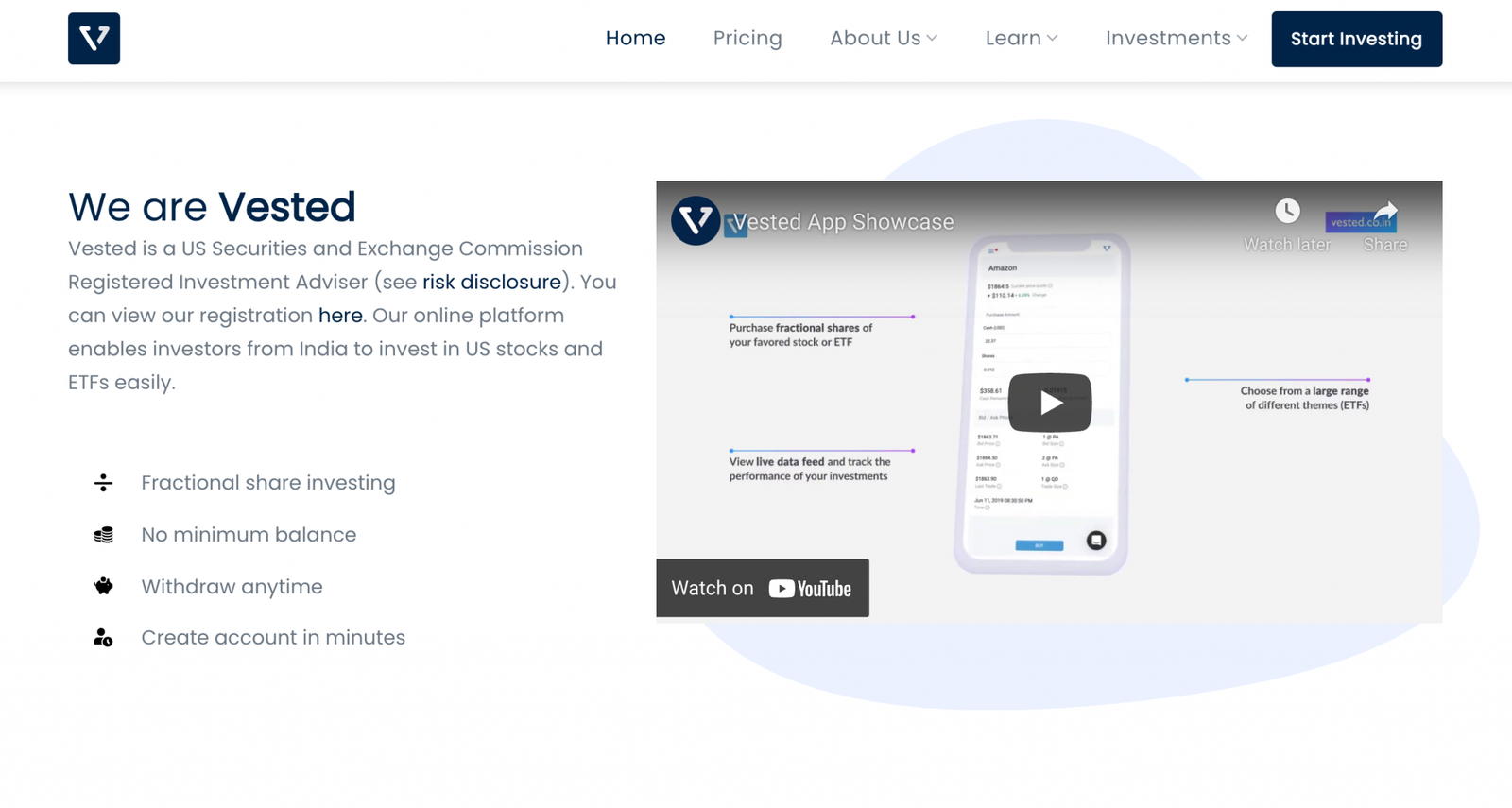This screenshot has width=1512, height=808.
Task: Open the Investments dropdown menu
Action: [1176, 39]
